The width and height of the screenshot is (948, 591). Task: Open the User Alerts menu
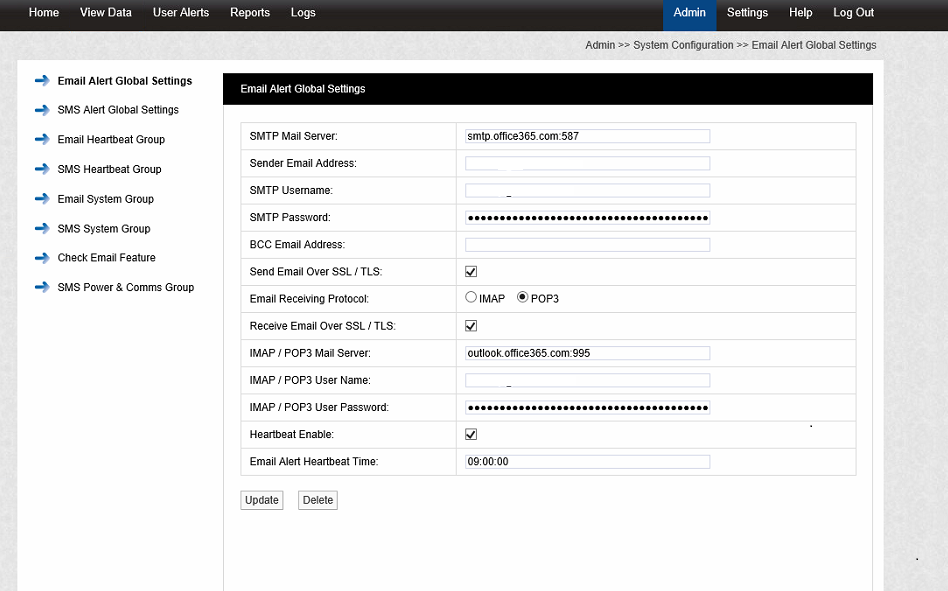coord(181,13)
